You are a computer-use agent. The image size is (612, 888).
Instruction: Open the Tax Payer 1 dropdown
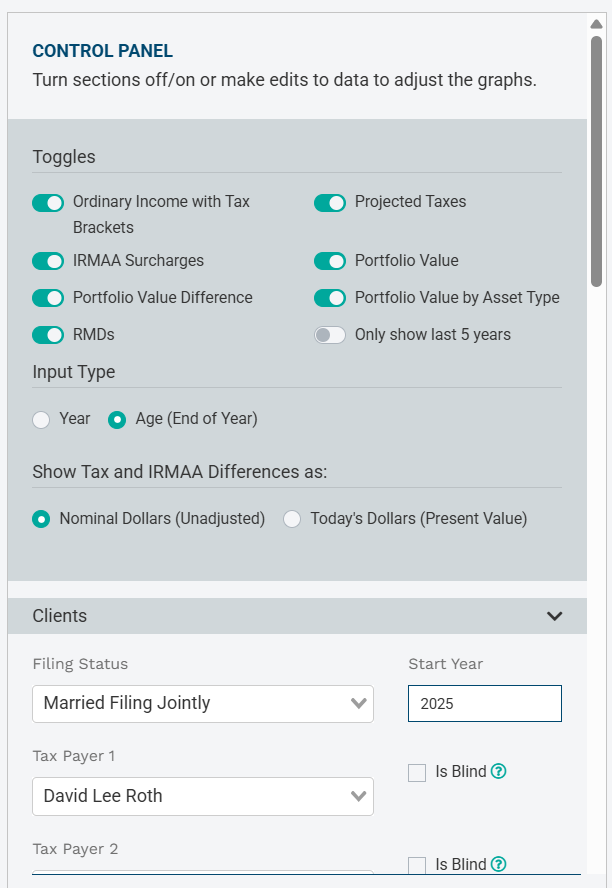202,796
